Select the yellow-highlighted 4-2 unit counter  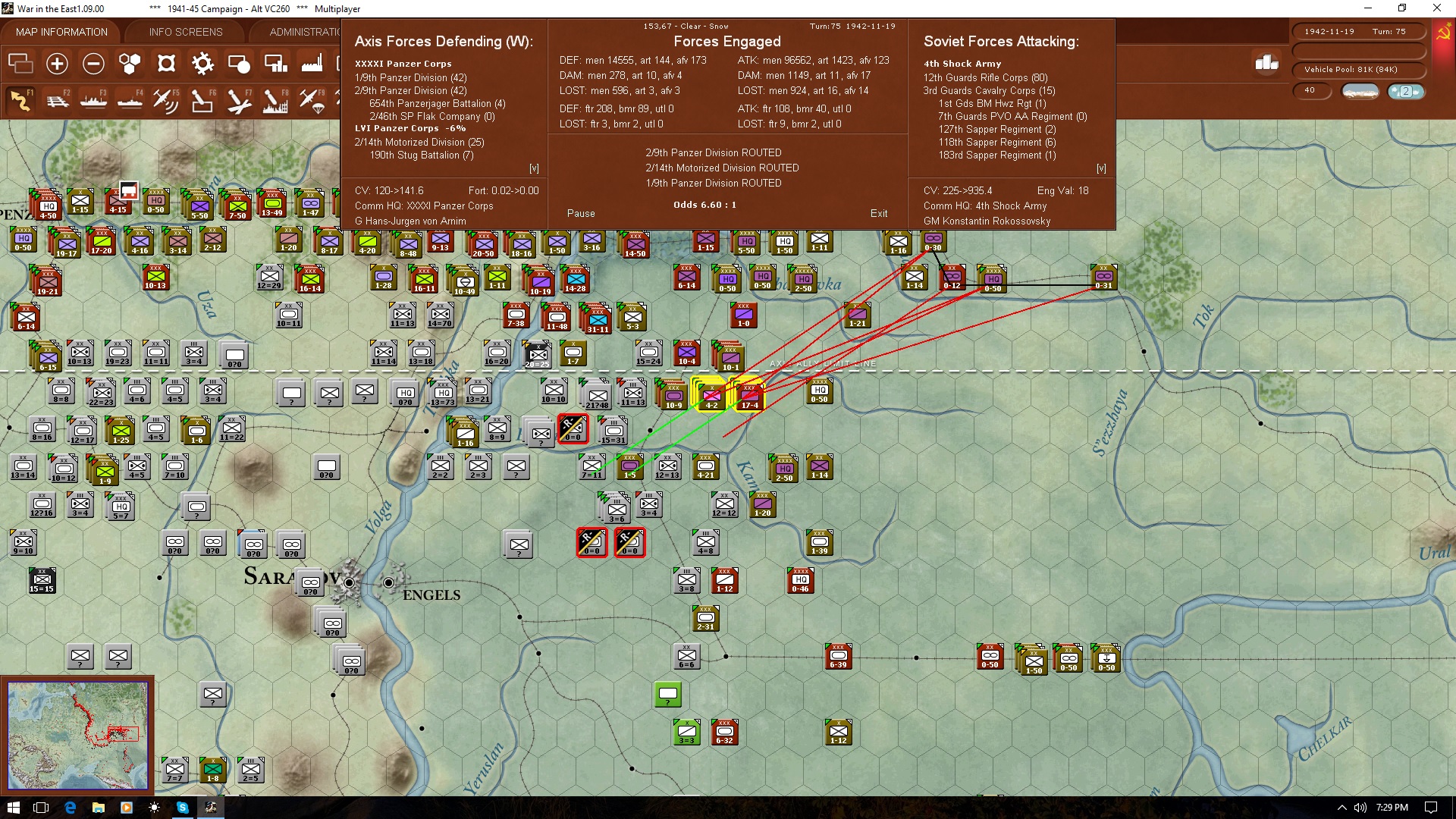[x=711, y=394]
